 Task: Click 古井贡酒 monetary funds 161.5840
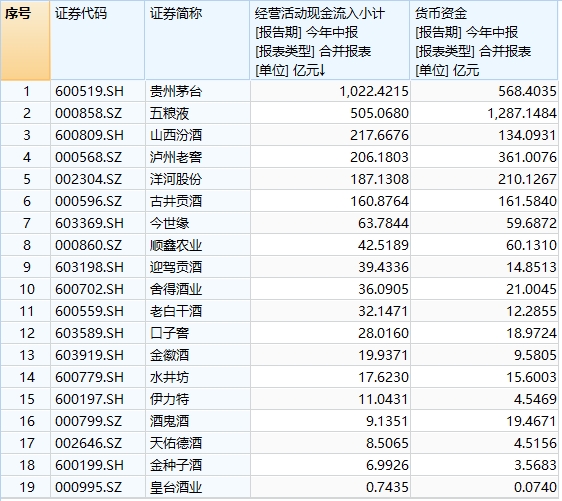pyautogui.click(x=527, y=201)
